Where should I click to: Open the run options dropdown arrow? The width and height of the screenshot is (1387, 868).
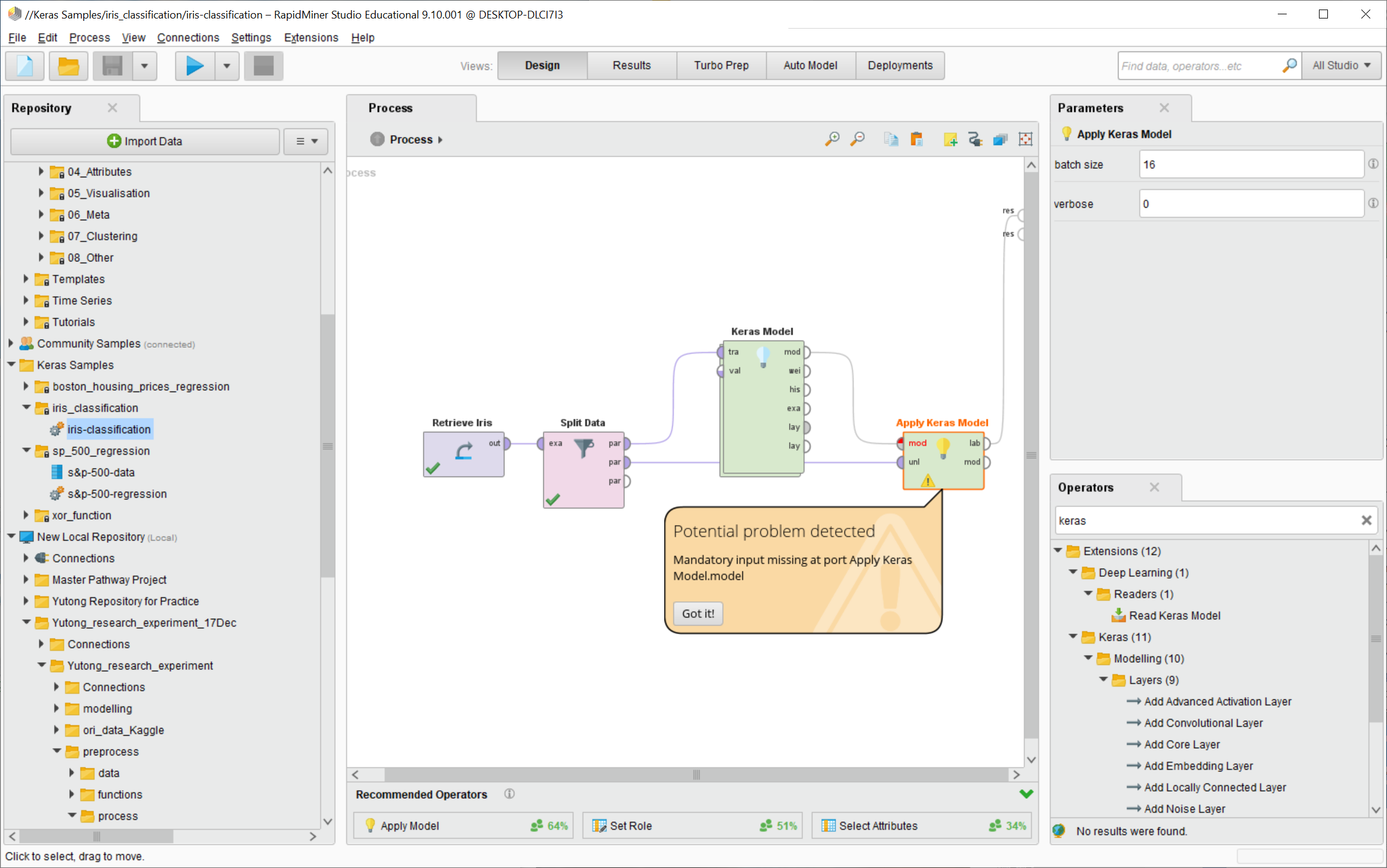click(227, 66)
